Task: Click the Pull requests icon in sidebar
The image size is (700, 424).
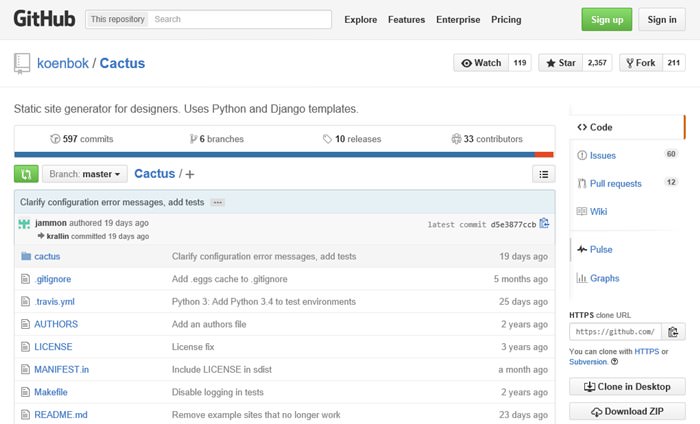Action: point(582,183)
